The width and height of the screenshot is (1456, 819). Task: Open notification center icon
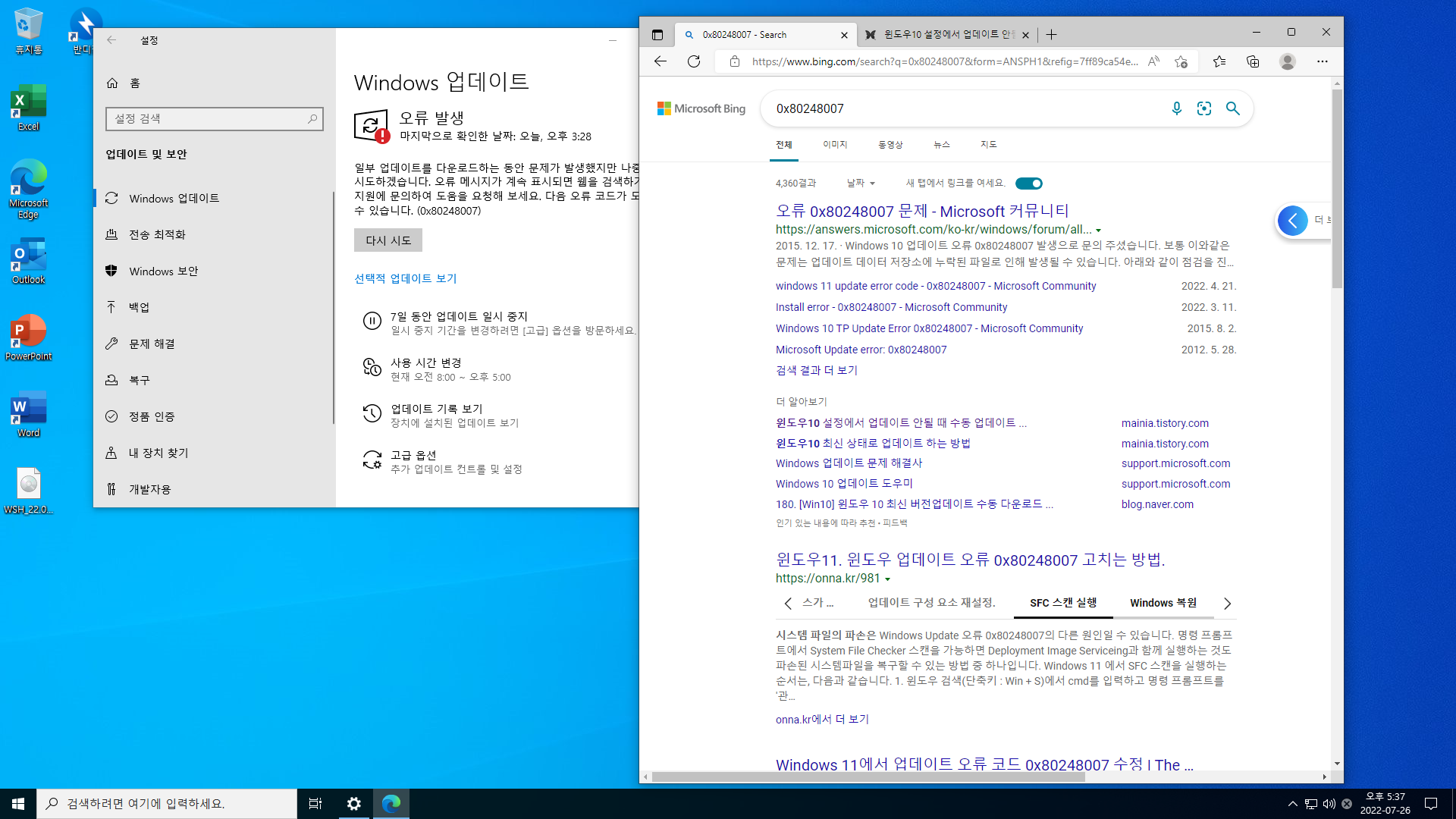[1431, 804]
